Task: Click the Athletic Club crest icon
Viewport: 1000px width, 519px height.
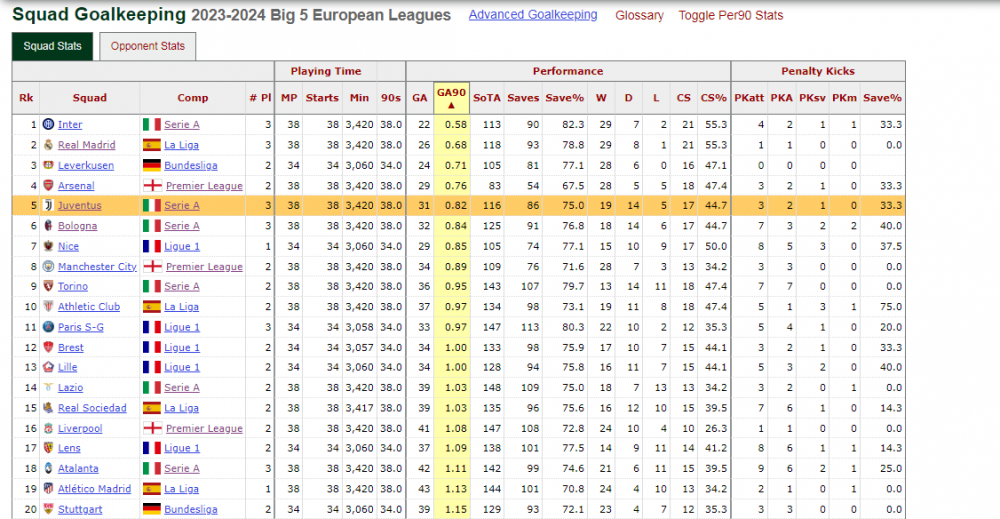Action: coord(48,307)
